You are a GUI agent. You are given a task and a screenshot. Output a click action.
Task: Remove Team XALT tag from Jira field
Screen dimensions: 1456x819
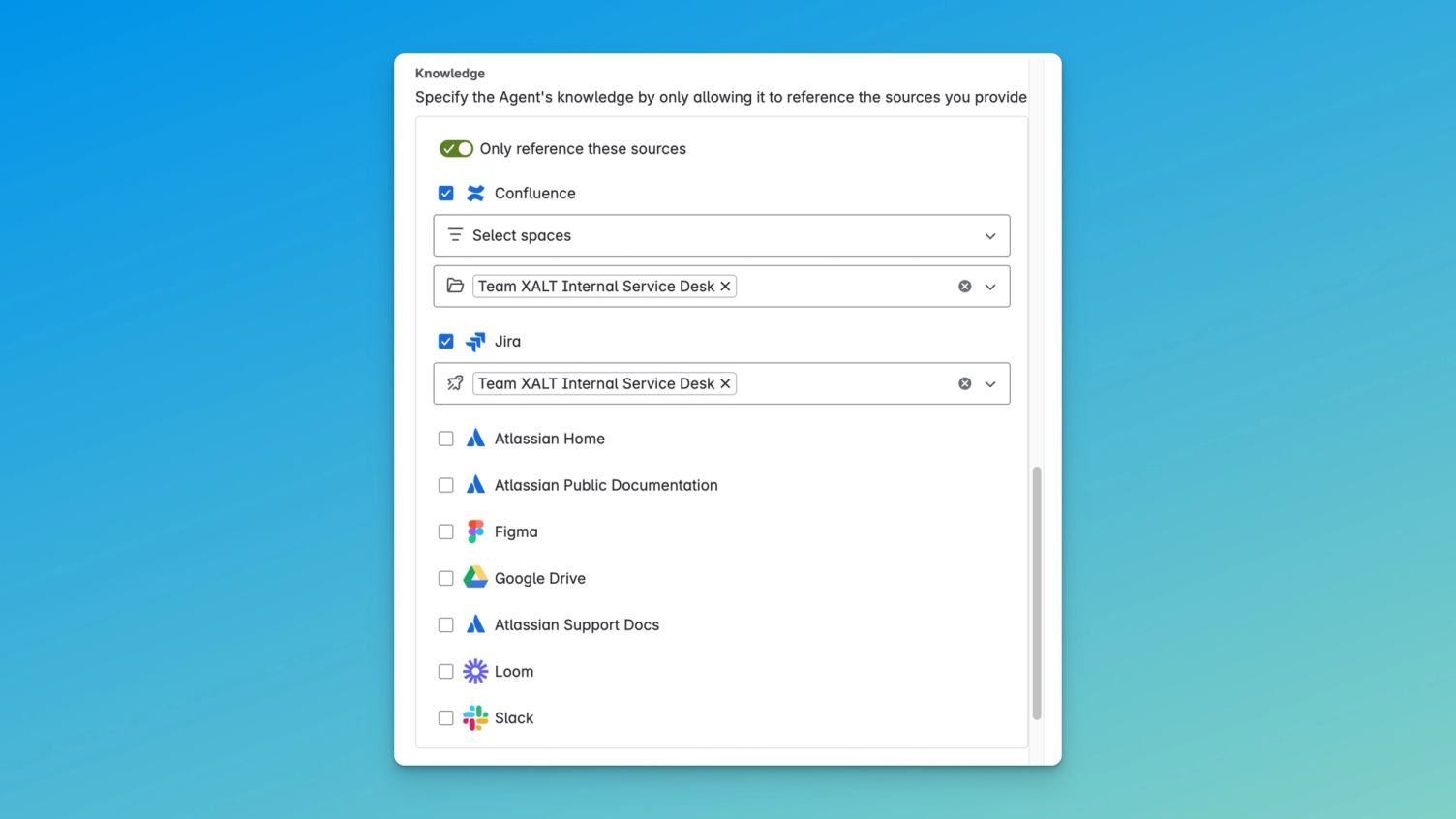pos(725,383)
